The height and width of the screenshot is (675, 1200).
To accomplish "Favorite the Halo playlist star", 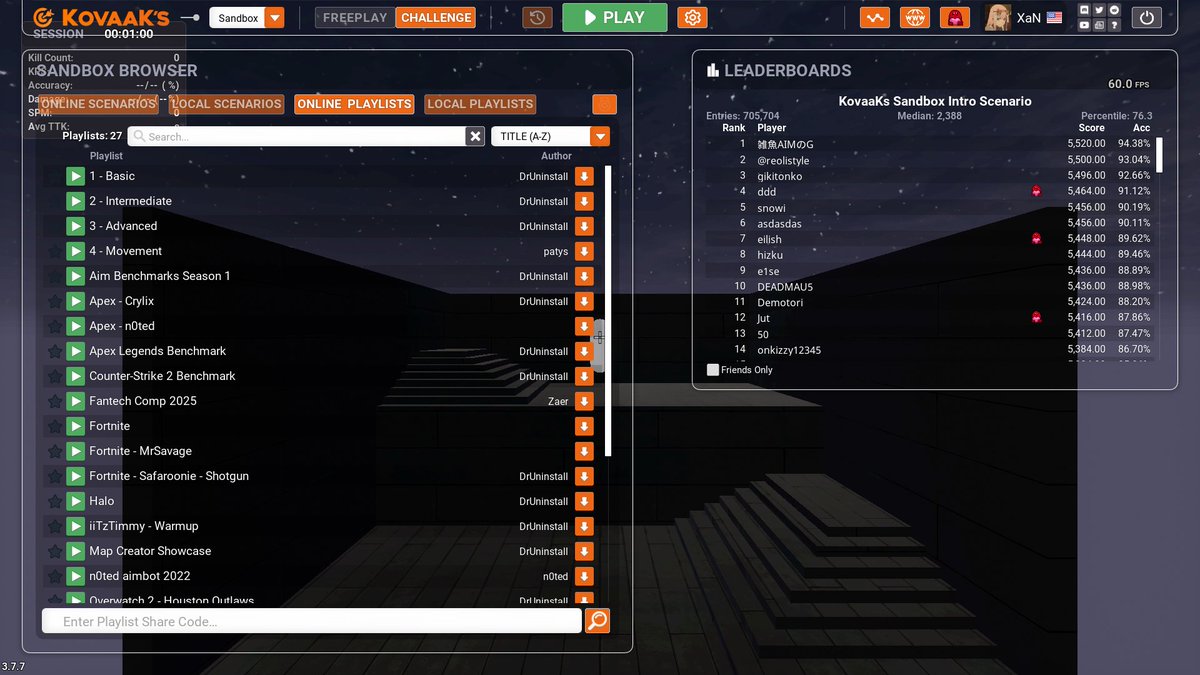I will [x=54, y=501].
